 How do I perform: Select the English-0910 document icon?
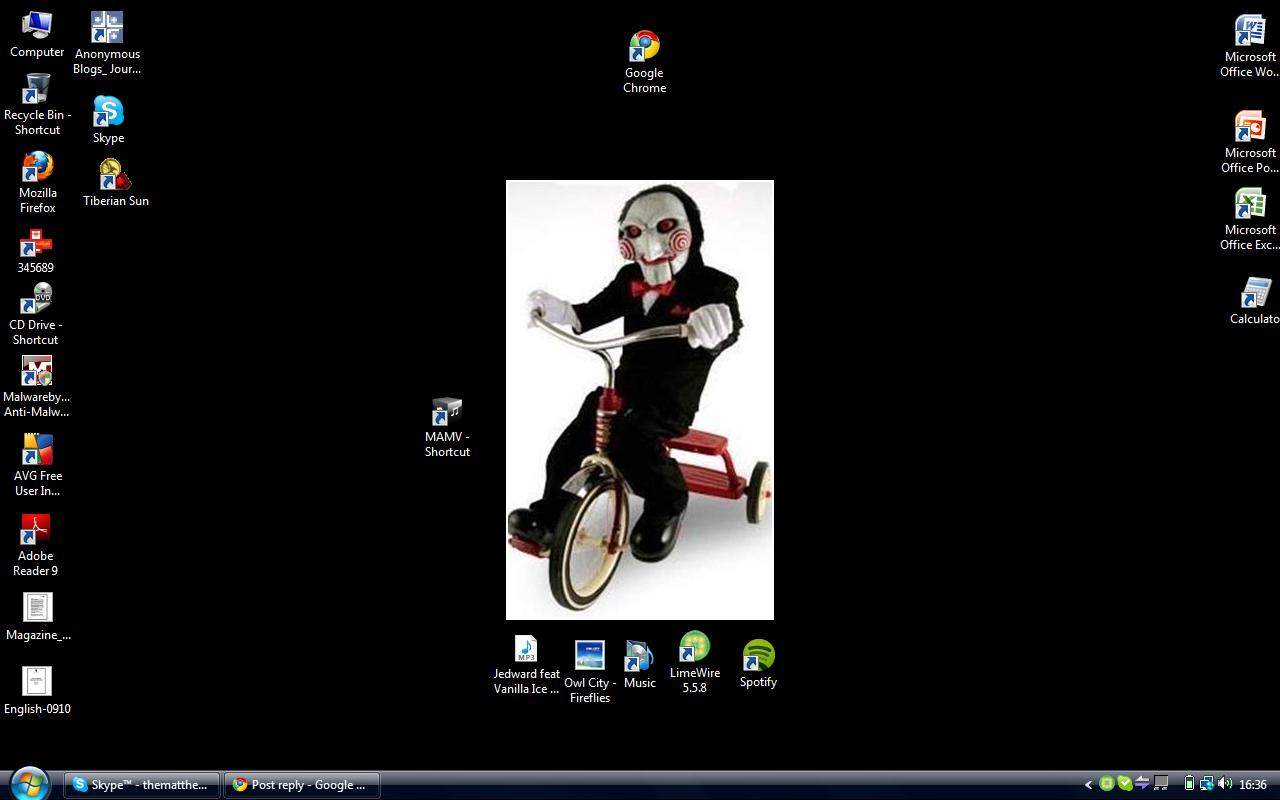(37, 691)
